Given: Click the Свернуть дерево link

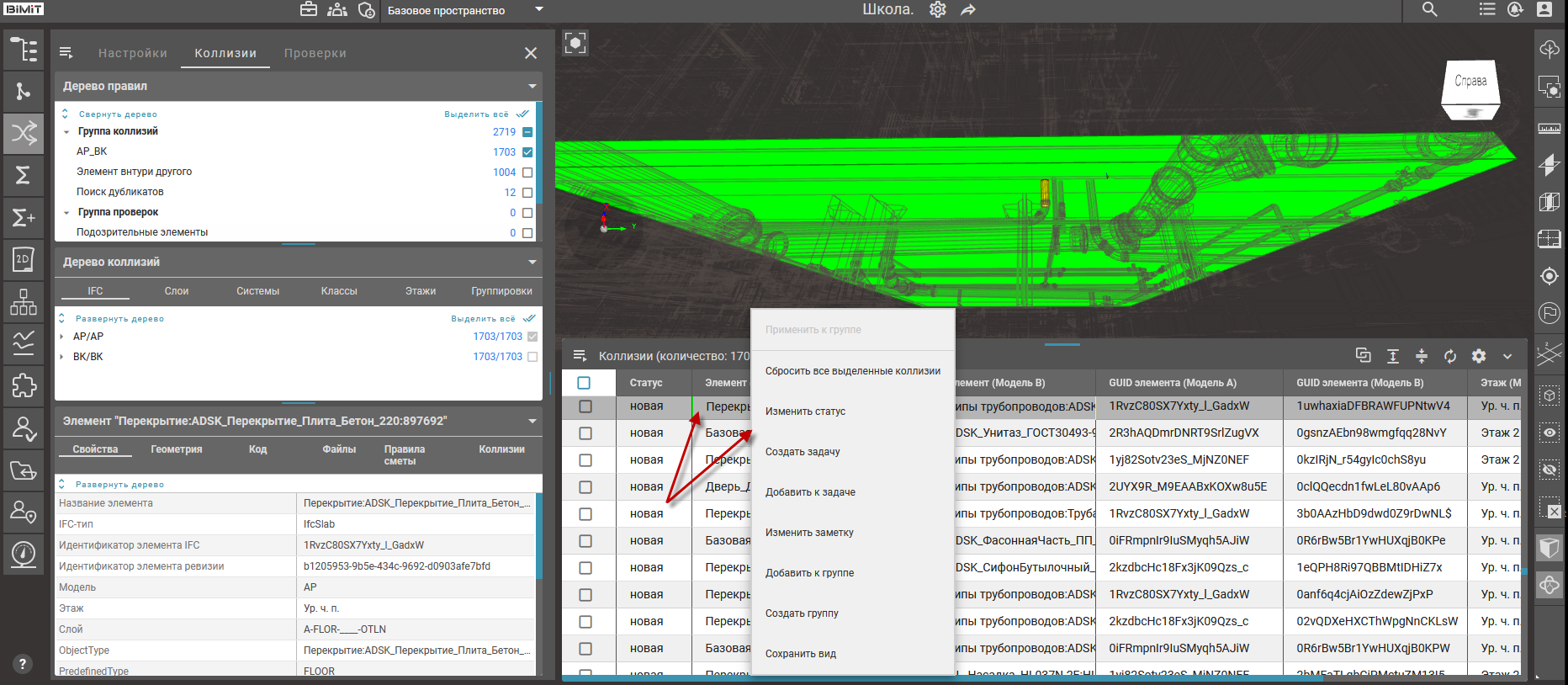Looking at the screenshot, I should click(x=118, y=114).
